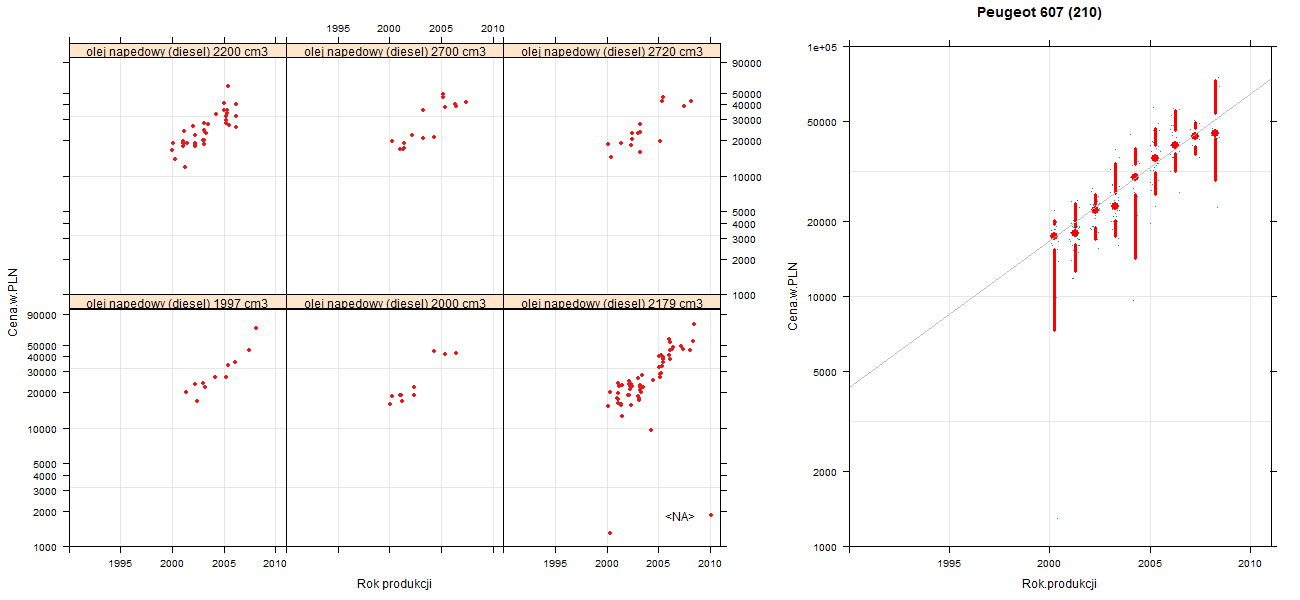Click the "2010" x-axis tick on the Peugeot 607 chart
1300x600 pixels.
pos(1250,565)
